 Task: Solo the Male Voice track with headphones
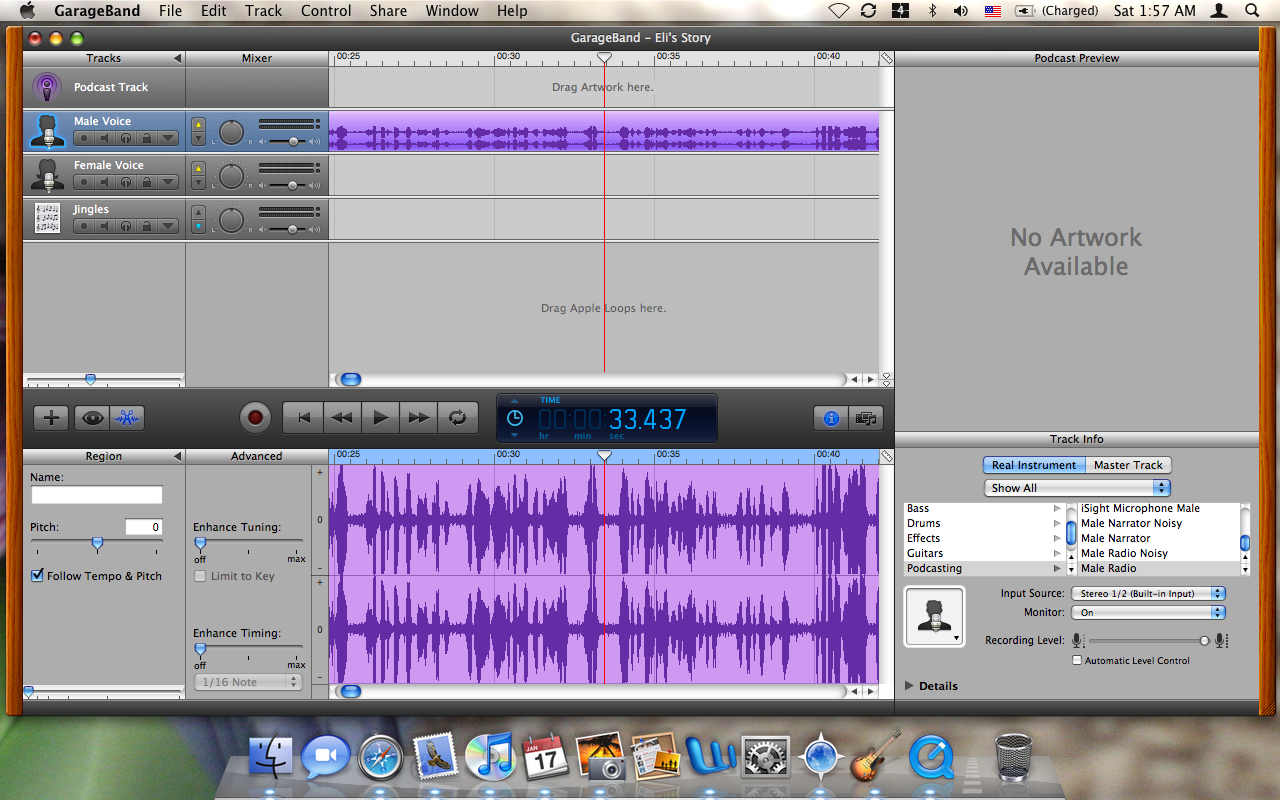(126, 138)
